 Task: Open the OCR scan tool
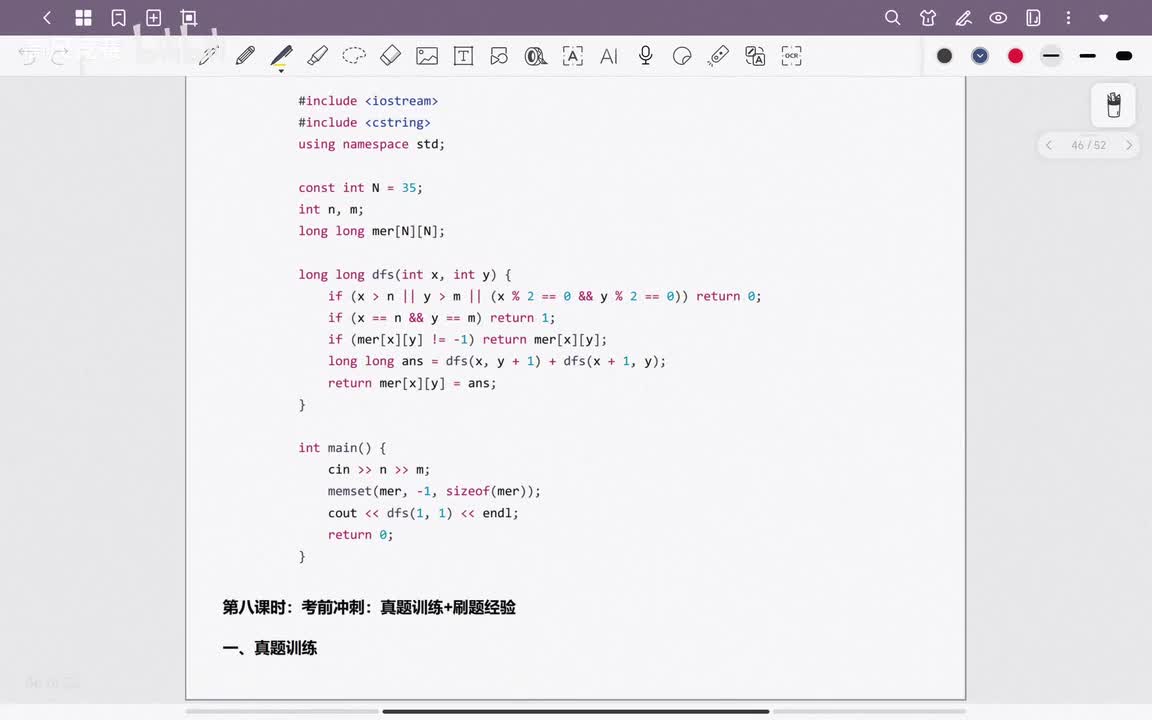tap(791, 56)
